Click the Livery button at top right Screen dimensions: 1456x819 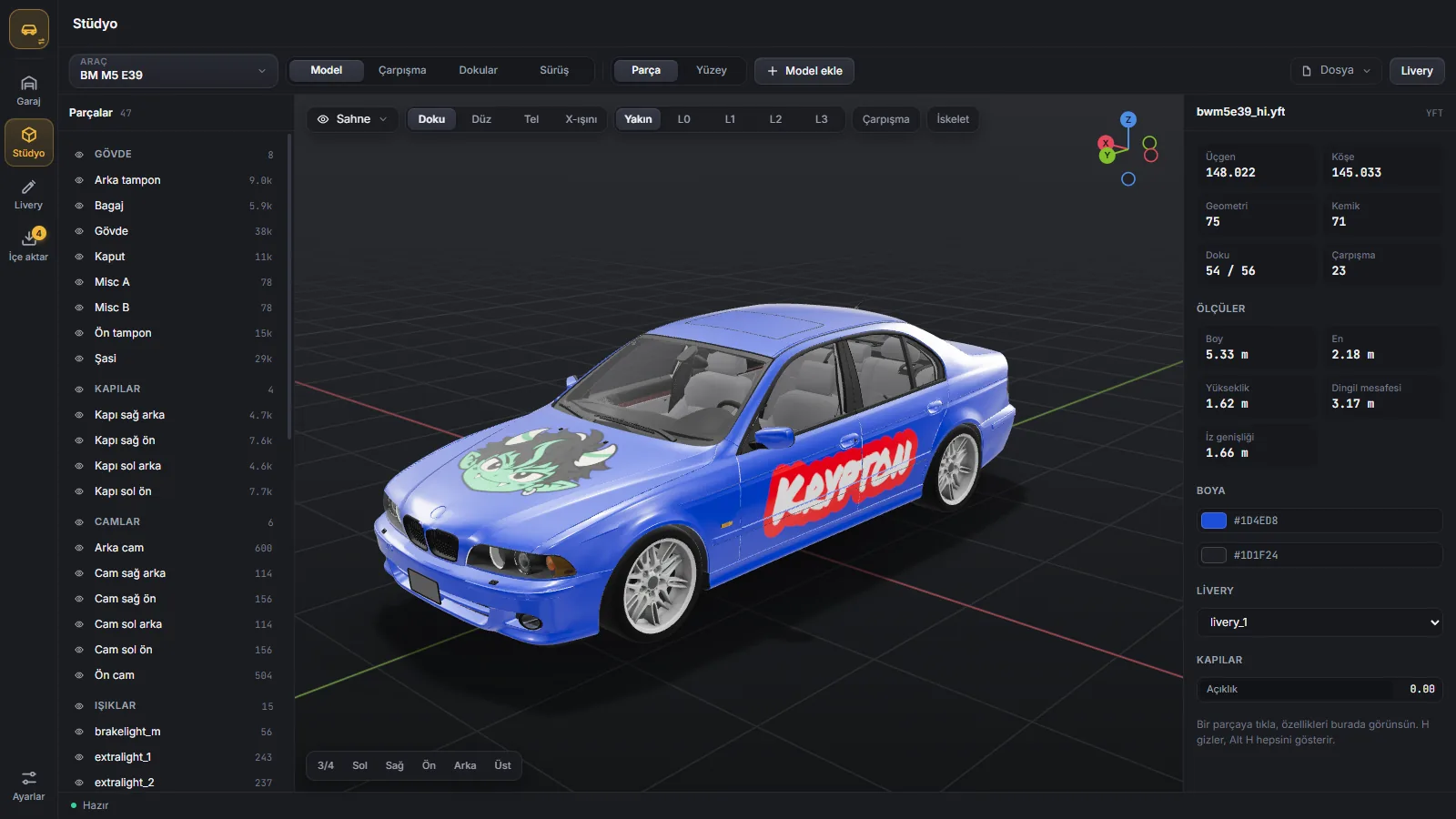(1416, 71)
